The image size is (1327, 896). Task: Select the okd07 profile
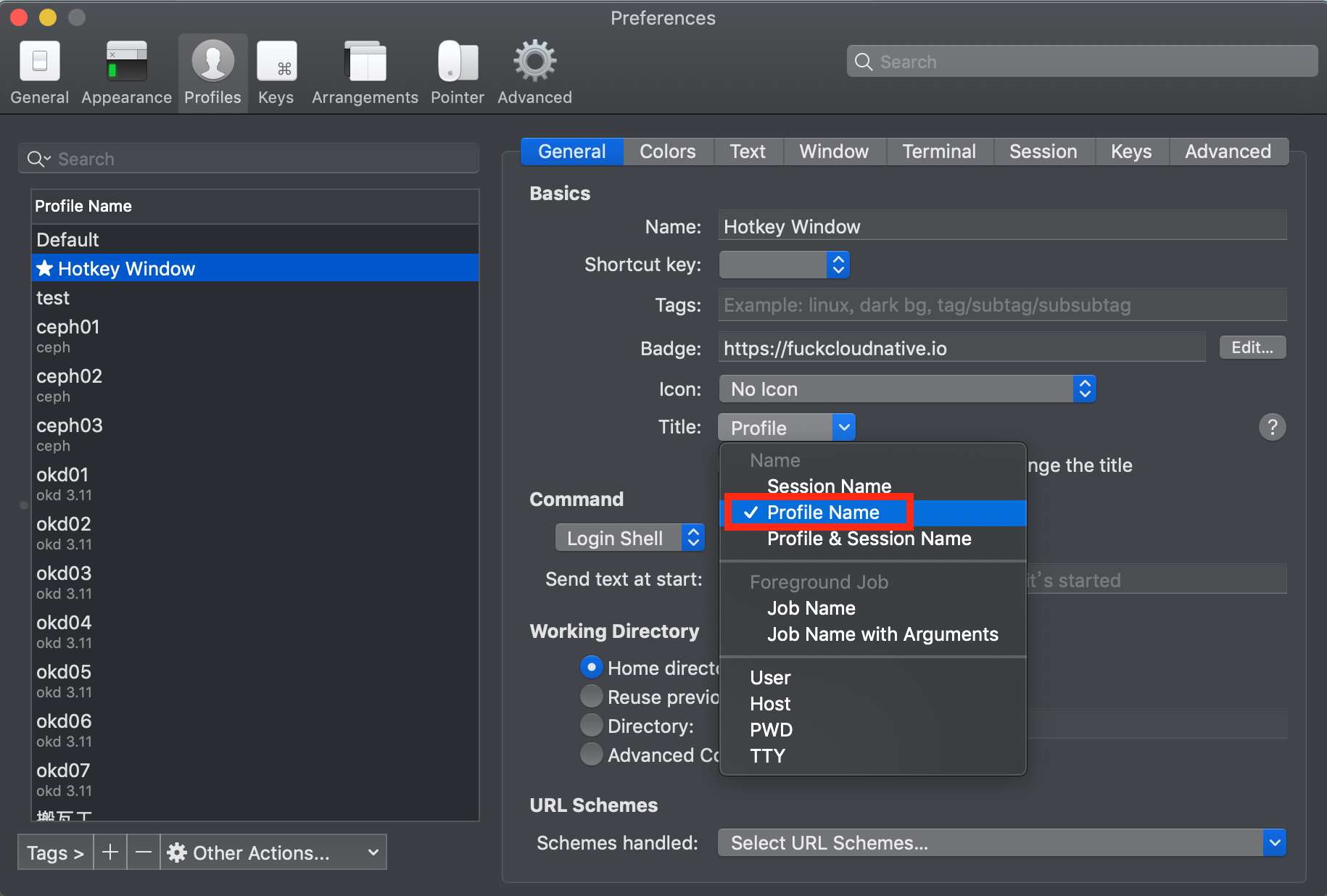pos(255,779)
